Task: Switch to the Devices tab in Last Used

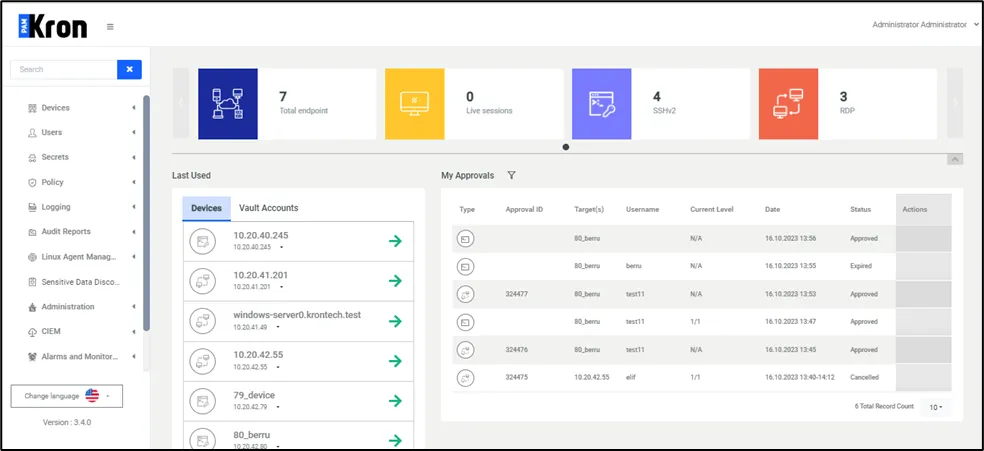Action: pyautogui.click(x=206, y=208)
